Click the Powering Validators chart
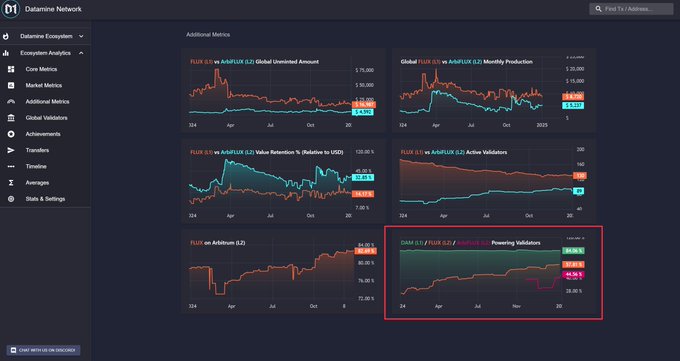 click(x=494, y=272)
